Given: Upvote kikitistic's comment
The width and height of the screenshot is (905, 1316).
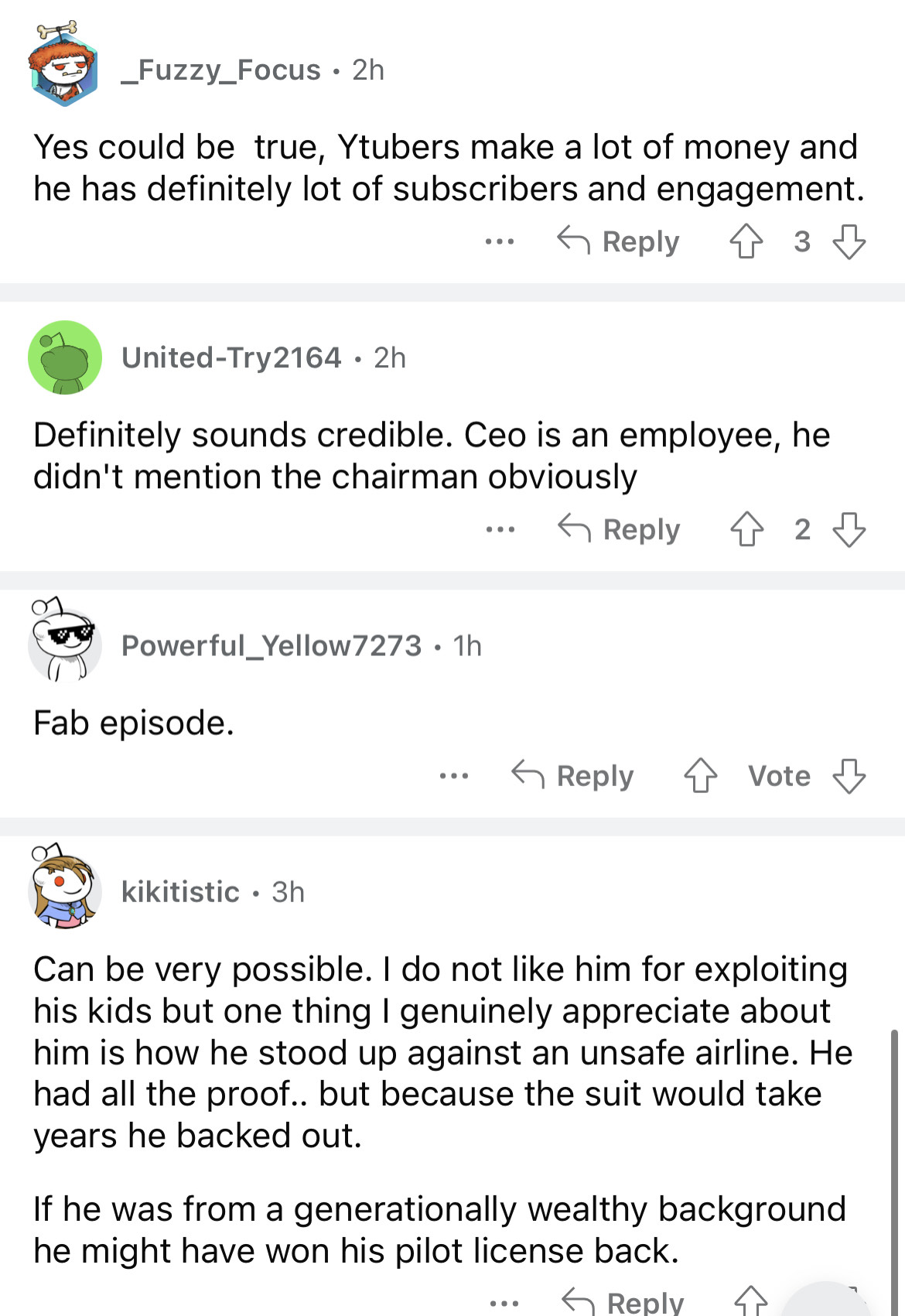Looking at the screenshot, I should (750, 1301).
